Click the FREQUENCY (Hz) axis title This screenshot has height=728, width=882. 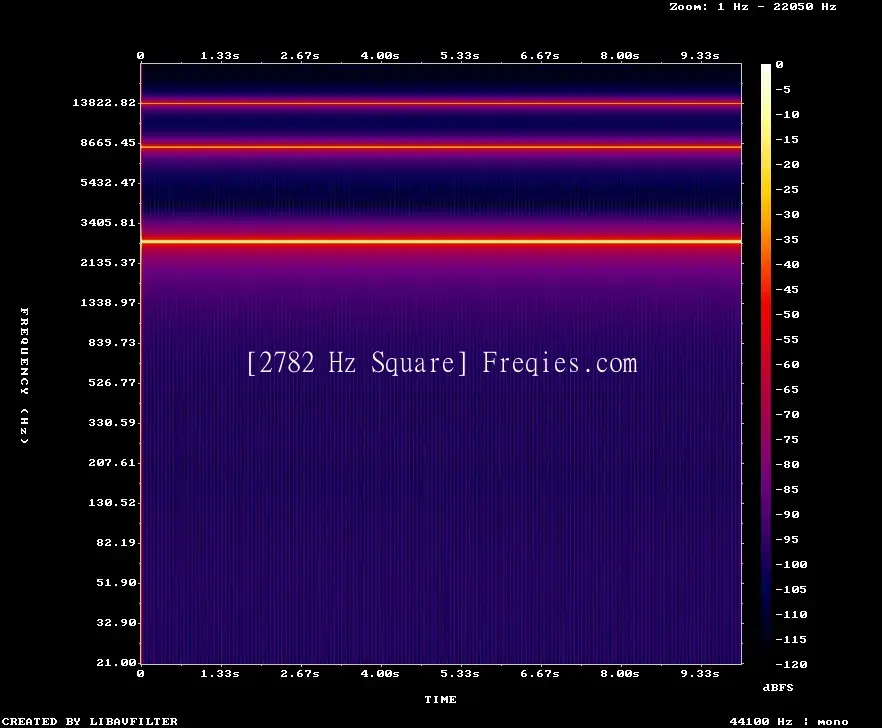tap(24, 375)
